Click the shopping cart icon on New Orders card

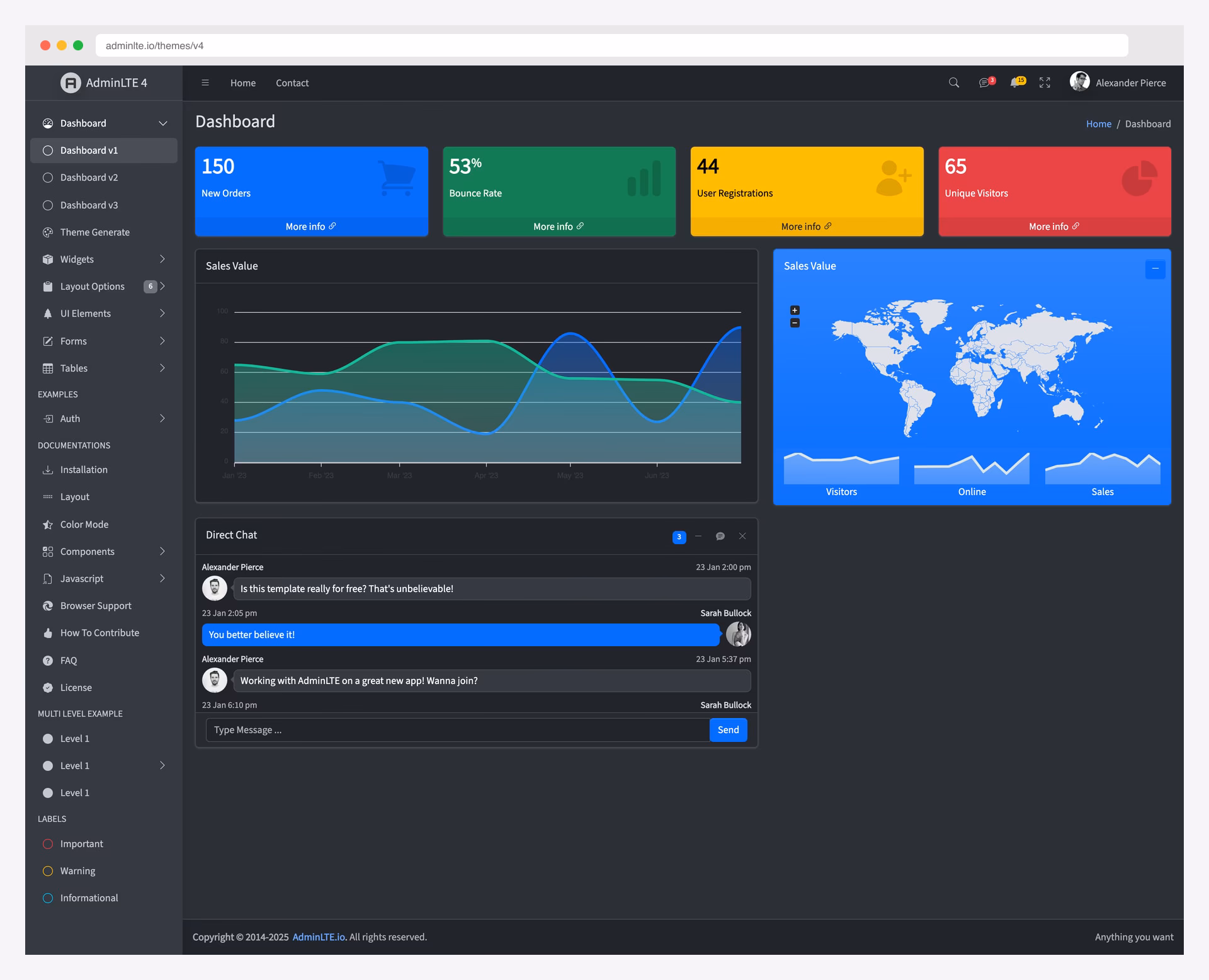[396, 178]
